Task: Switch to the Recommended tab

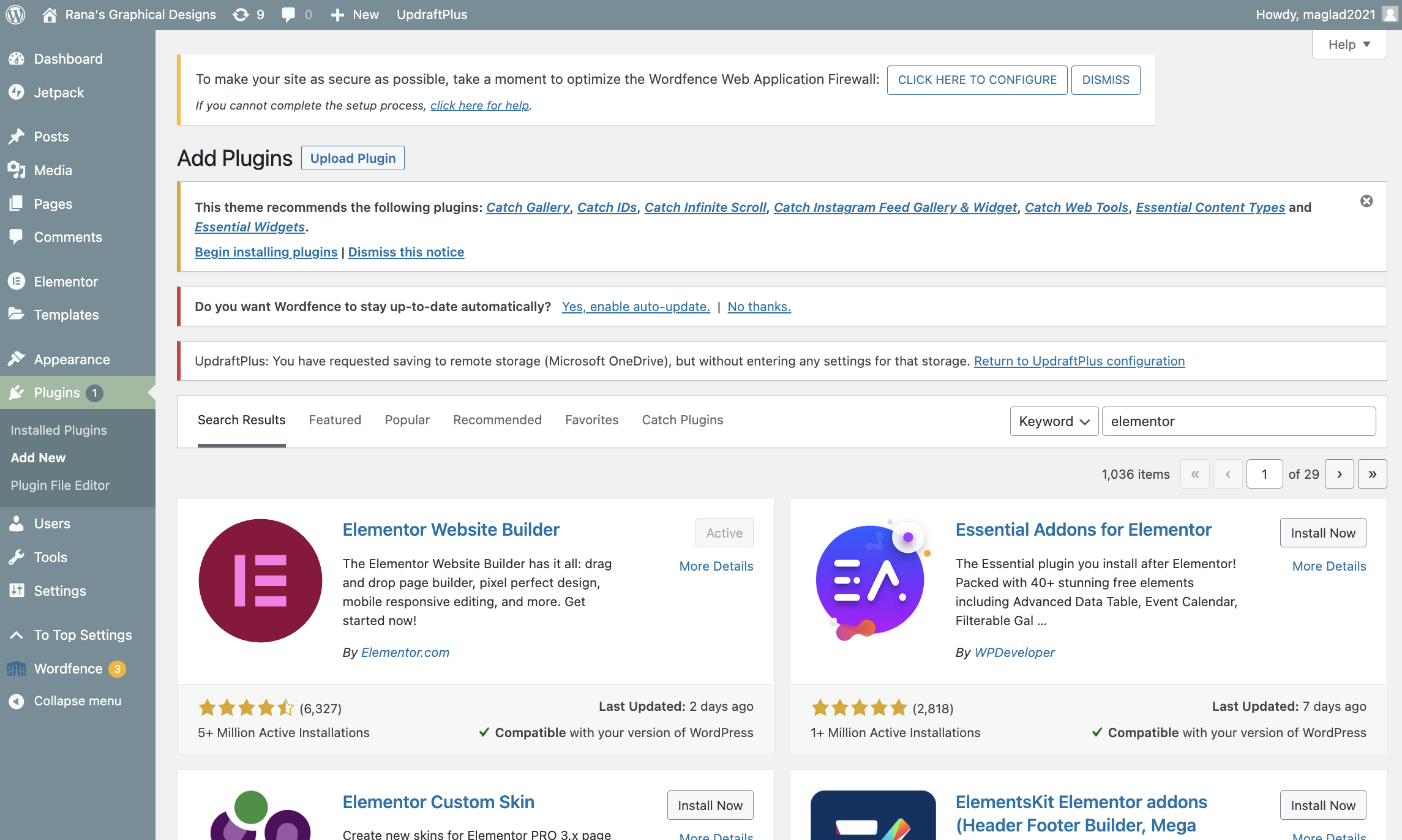Action: 497,420
